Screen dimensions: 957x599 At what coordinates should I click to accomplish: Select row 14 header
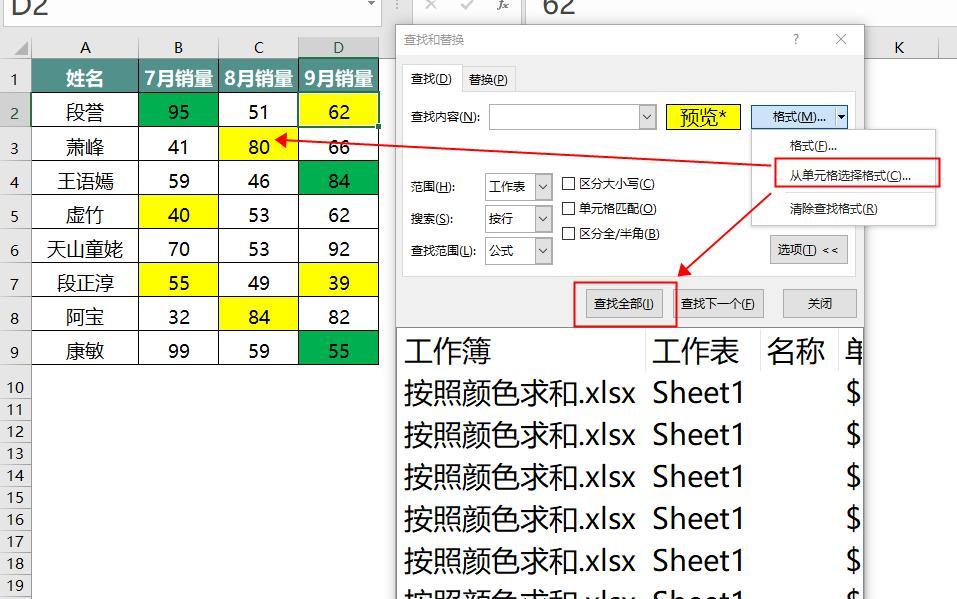[x=15, y=475]
